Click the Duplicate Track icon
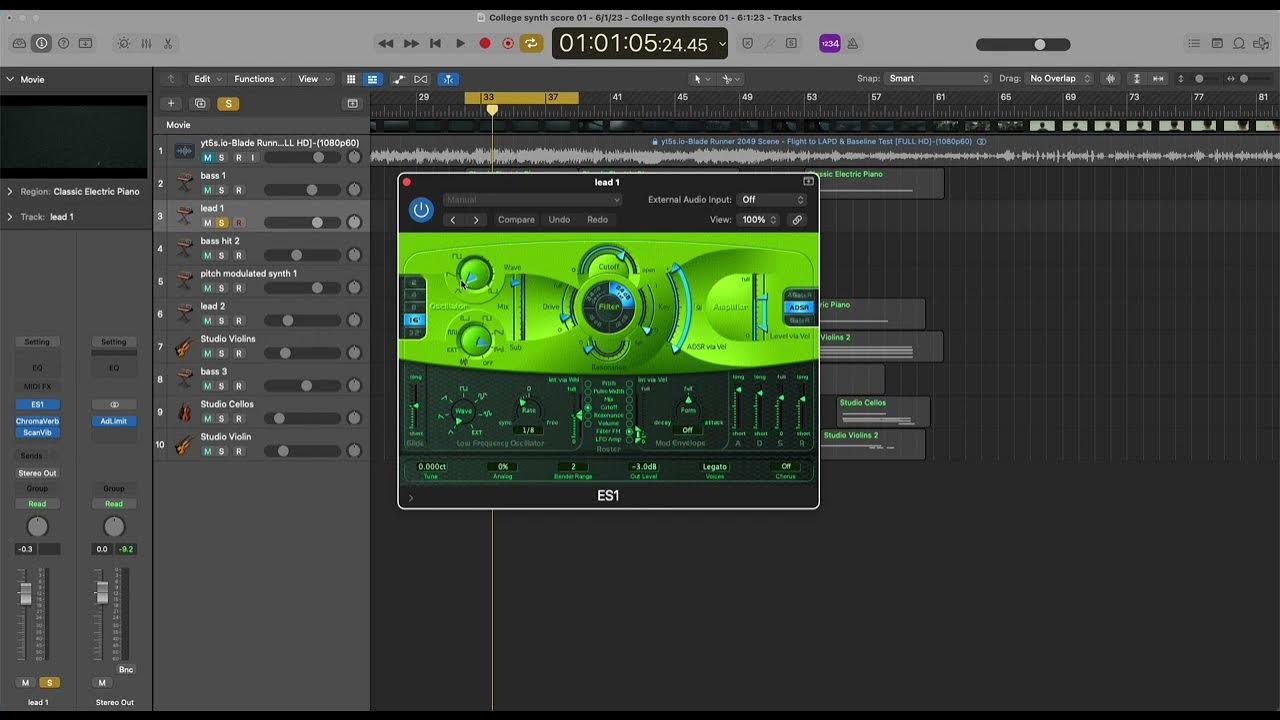 [200, 103]
